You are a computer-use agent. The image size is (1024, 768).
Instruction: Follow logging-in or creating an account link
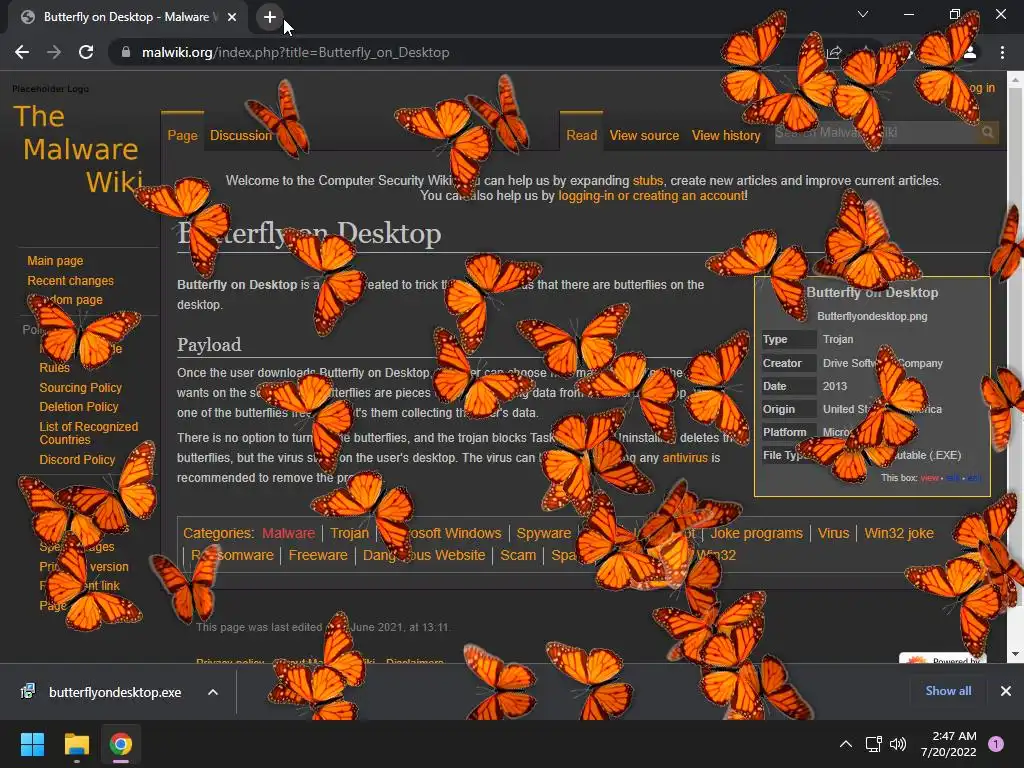[651, 195]
